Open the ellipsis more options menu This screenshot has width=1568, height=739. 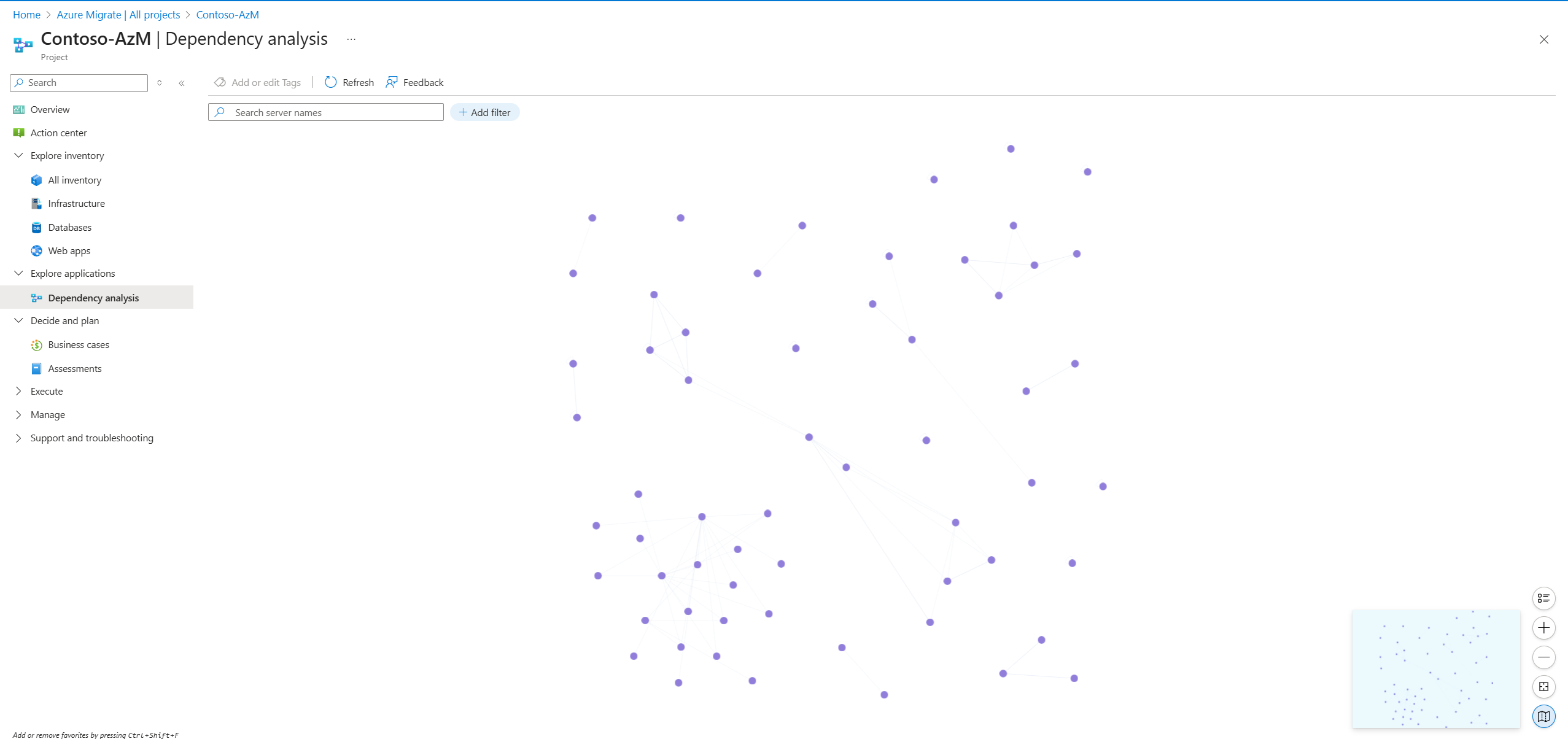point(351,39)
